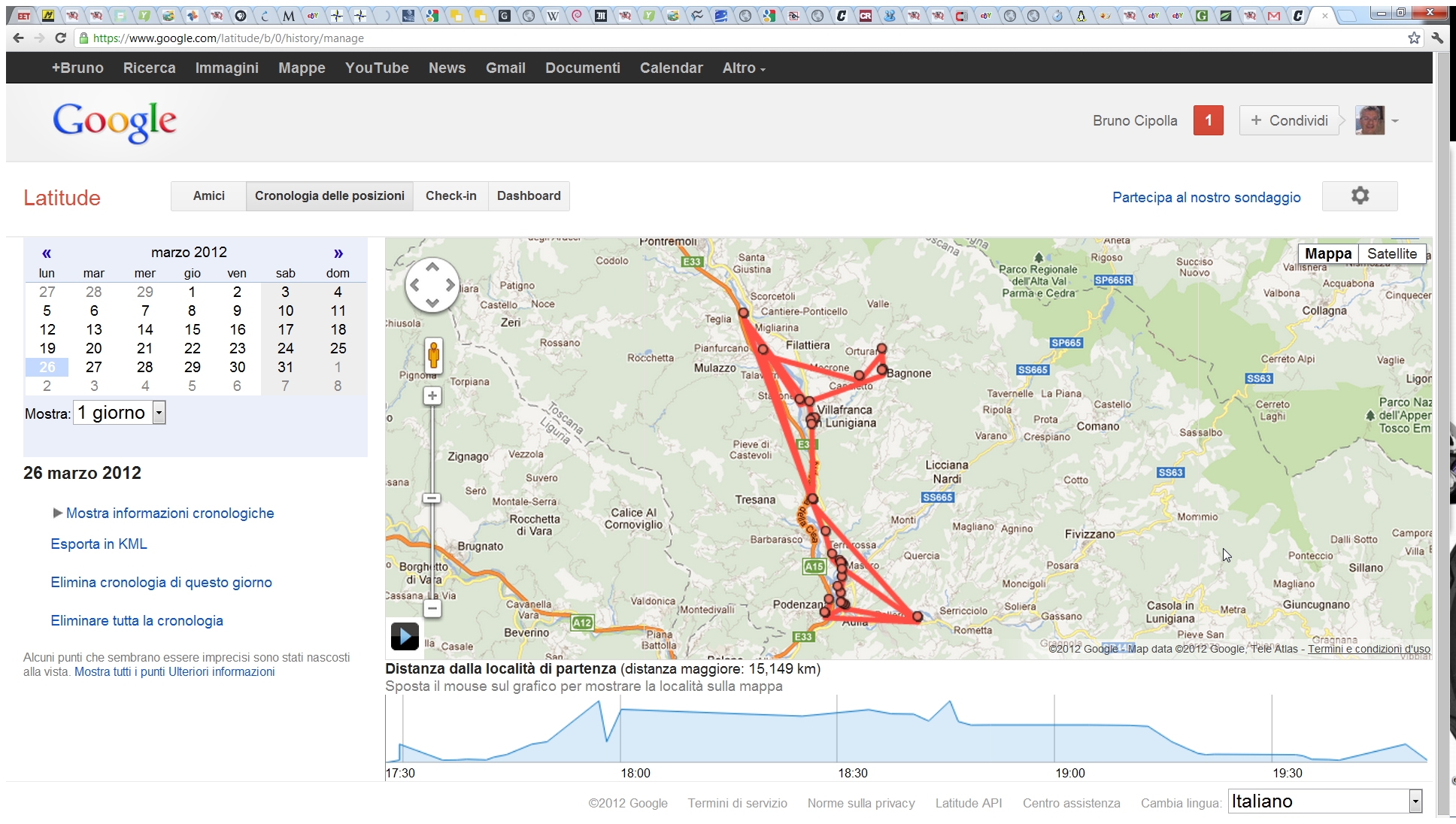Viewport: 1456px width, 824px height.
Task: Go to previous month in the calendar
Action: coord(47,253)
